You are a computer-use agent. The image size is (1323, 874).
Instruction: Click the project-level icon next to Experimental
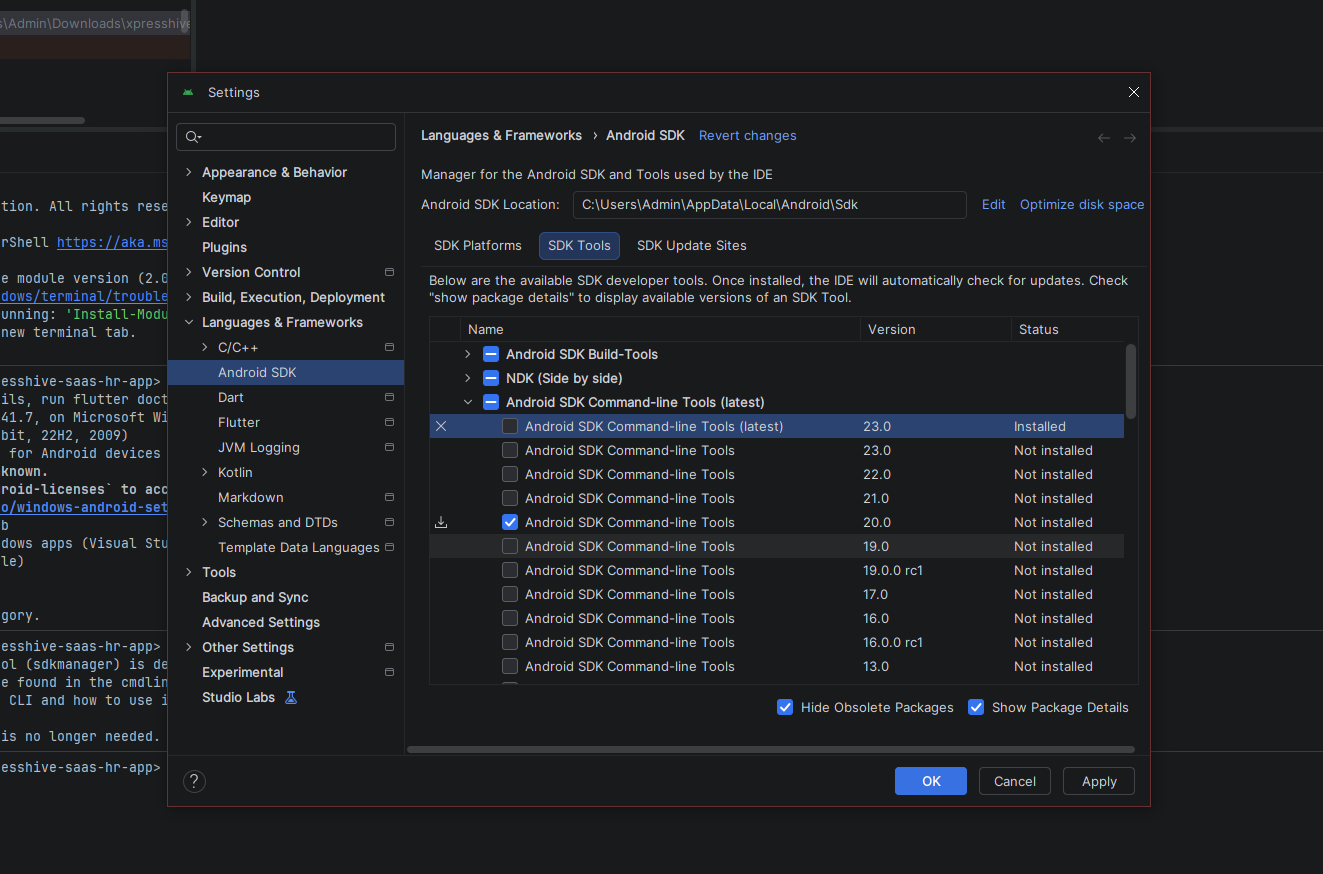pos(389,672)
